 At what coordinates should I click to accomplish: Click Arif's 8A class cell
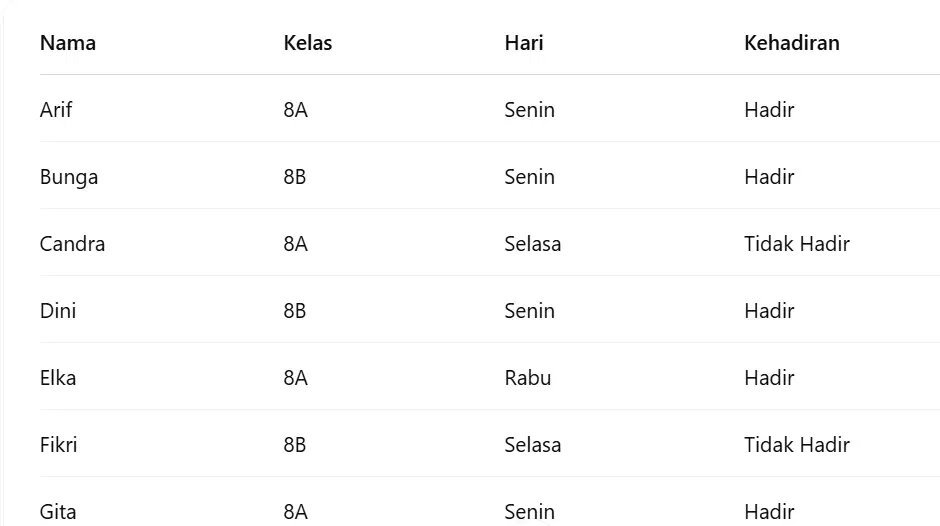click(x=296, y=110)
